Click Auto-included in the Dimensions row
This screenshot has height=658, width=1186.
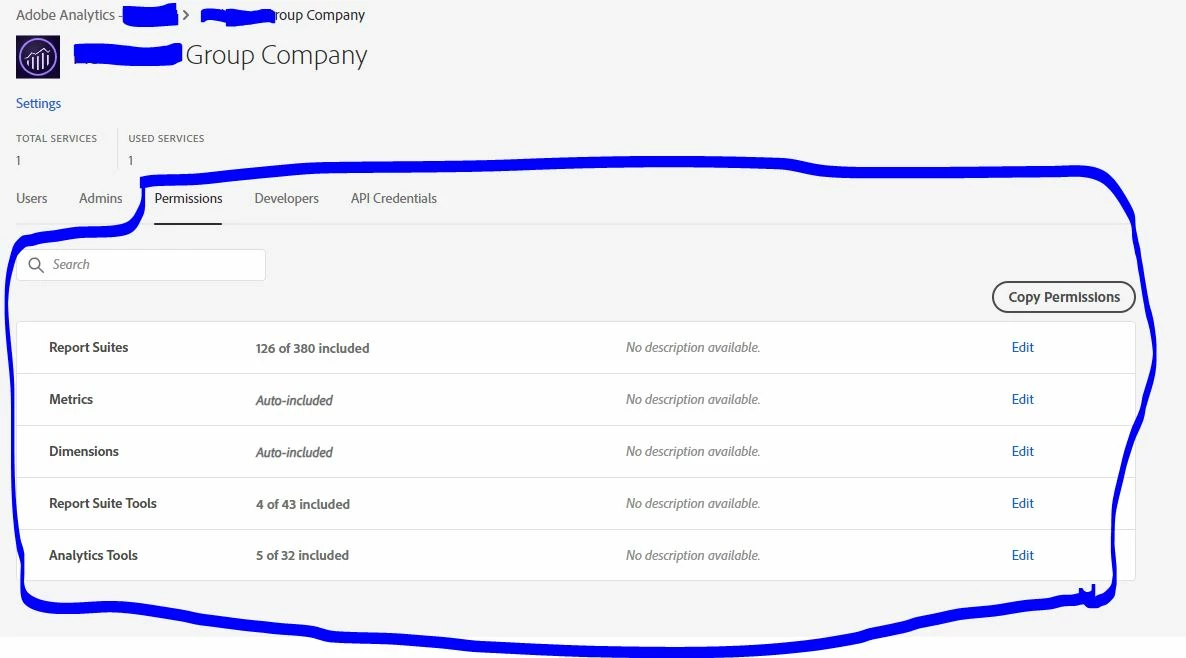click(294, 452)
